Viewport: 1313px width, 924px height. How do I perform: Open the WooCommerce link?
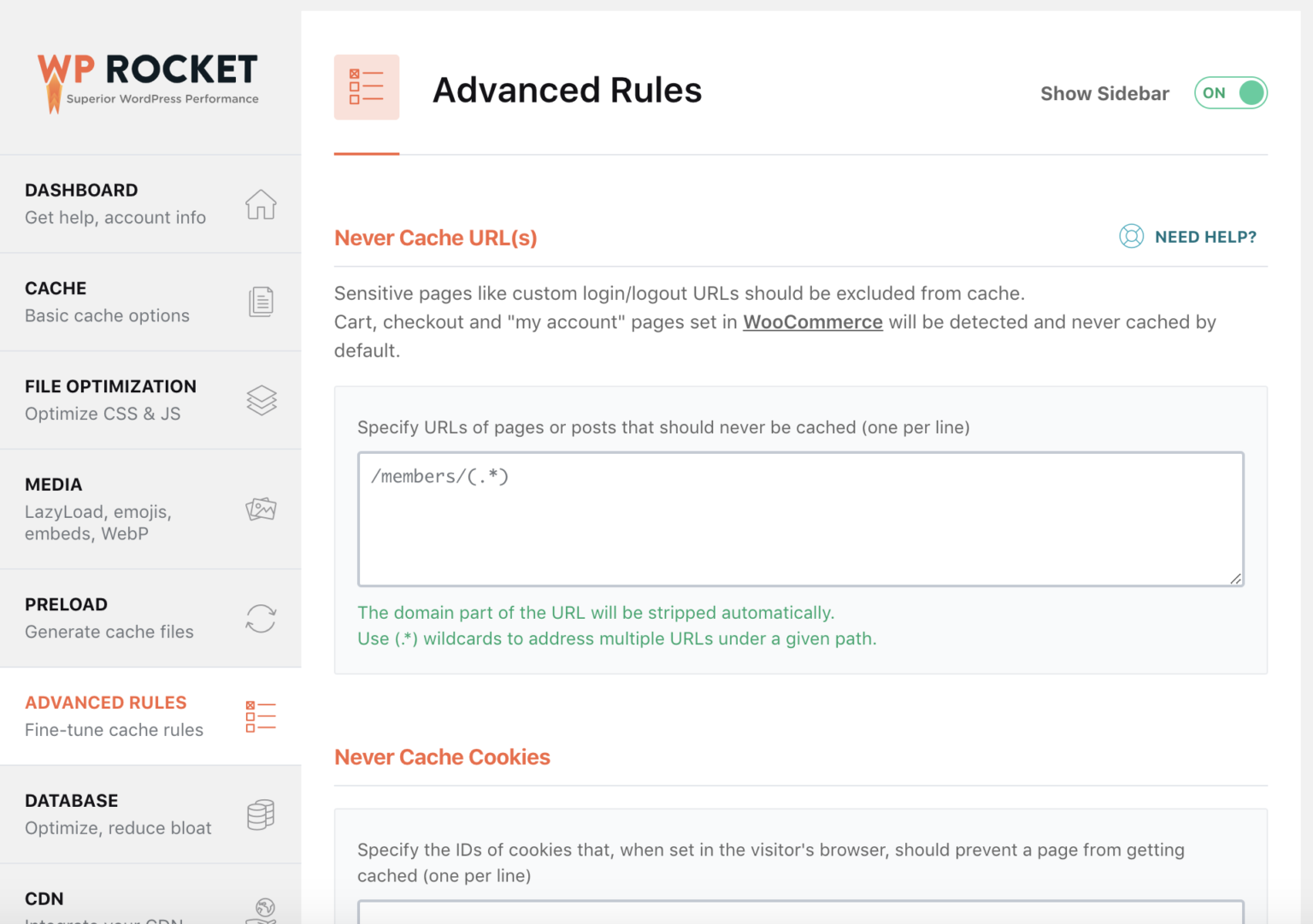tap(812, 322)
